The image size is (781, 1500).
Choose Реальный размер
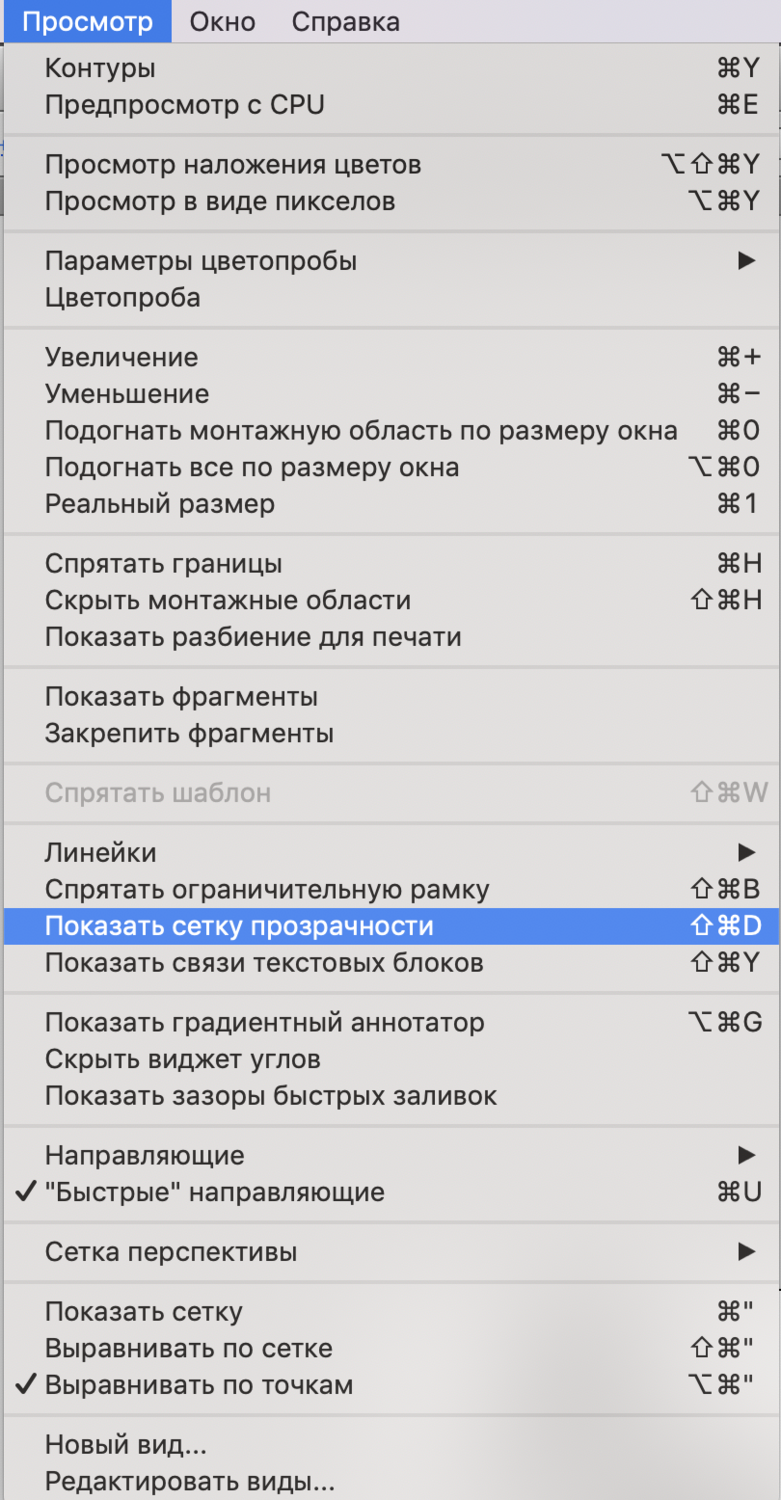pyautogui.click(x=159, y=503)
